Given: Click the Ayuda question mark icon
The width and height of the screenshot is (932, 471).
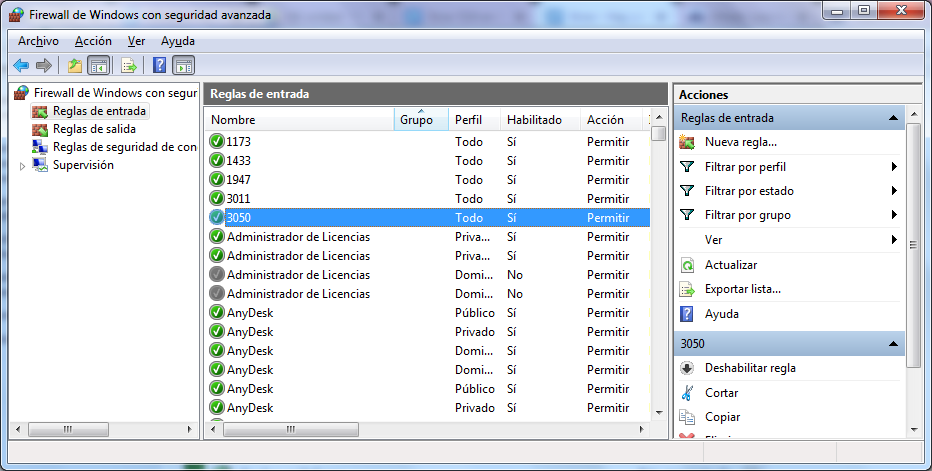Looking at the screenshot, I should click(687, 314).
